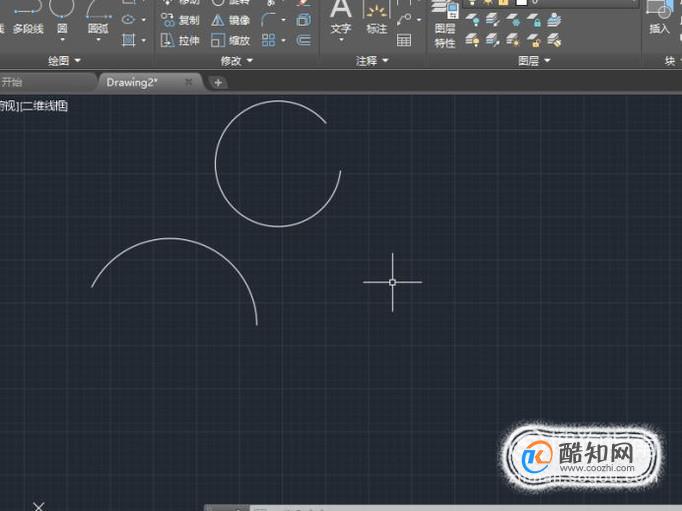
Task: Open the array dropdown arrow
Action: coord(284,41)
